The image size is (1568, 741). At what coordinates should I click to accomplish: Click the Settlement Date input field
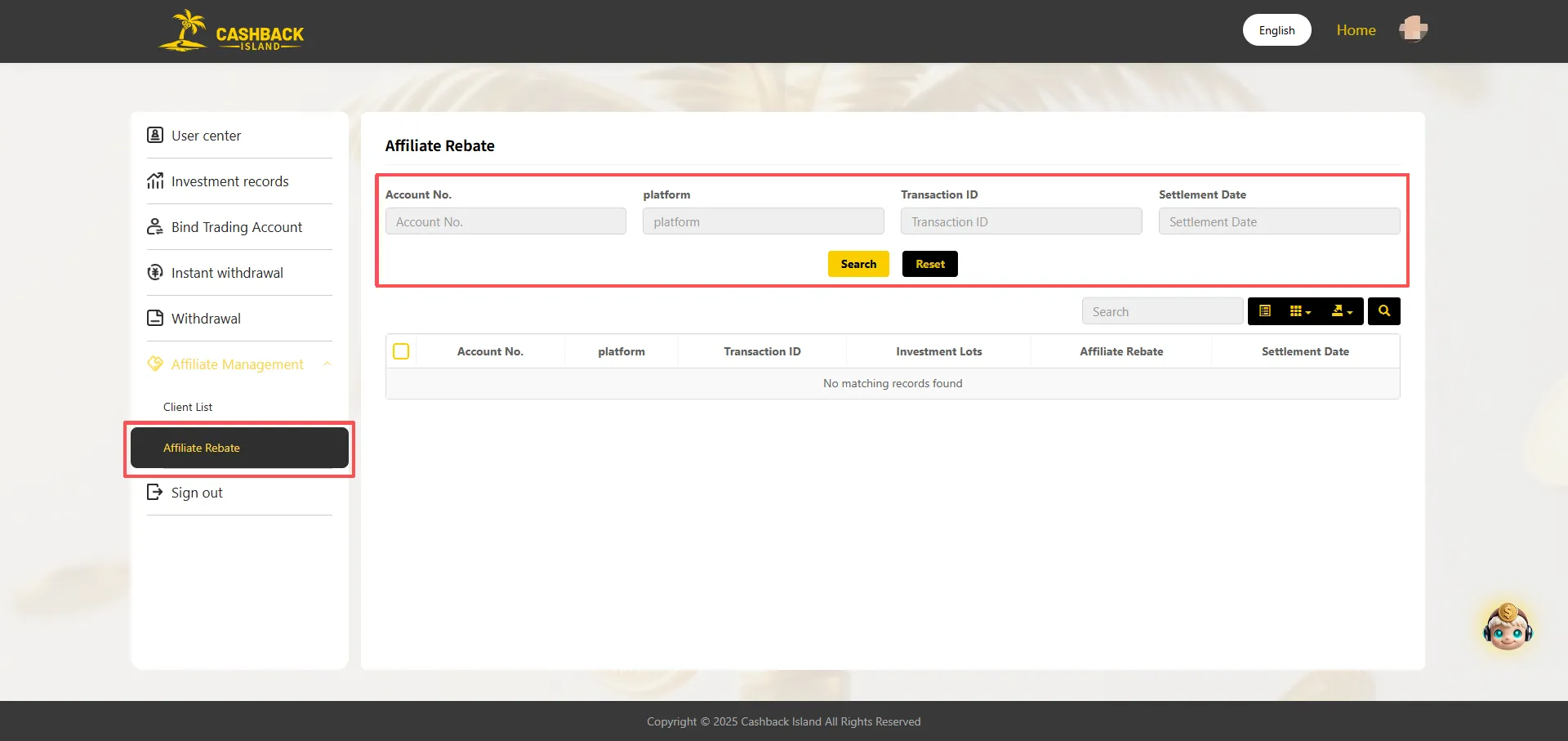pos(1279,221)
